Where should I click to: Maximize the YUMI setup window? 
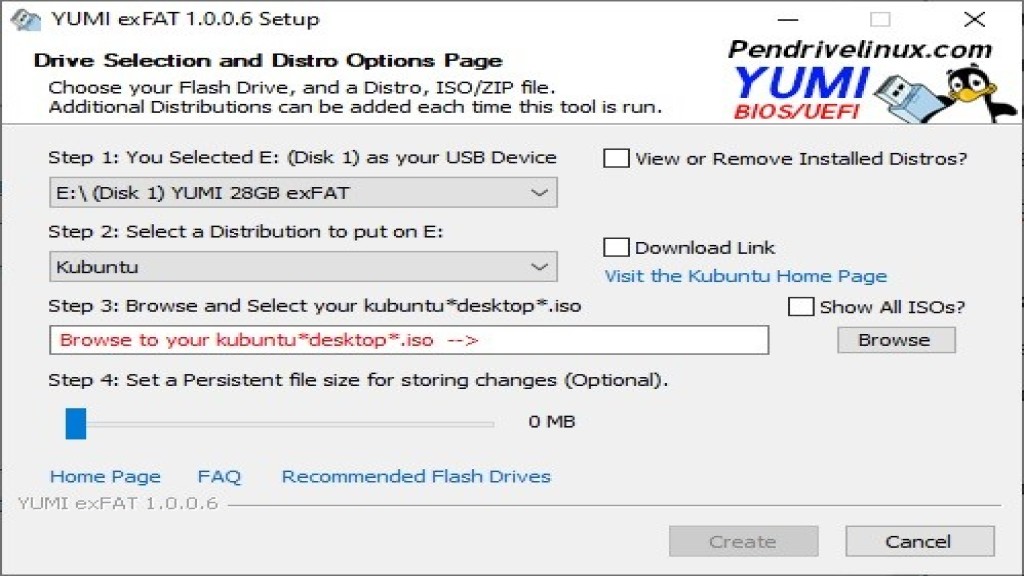pyautogui.click(x=880, y=19)
